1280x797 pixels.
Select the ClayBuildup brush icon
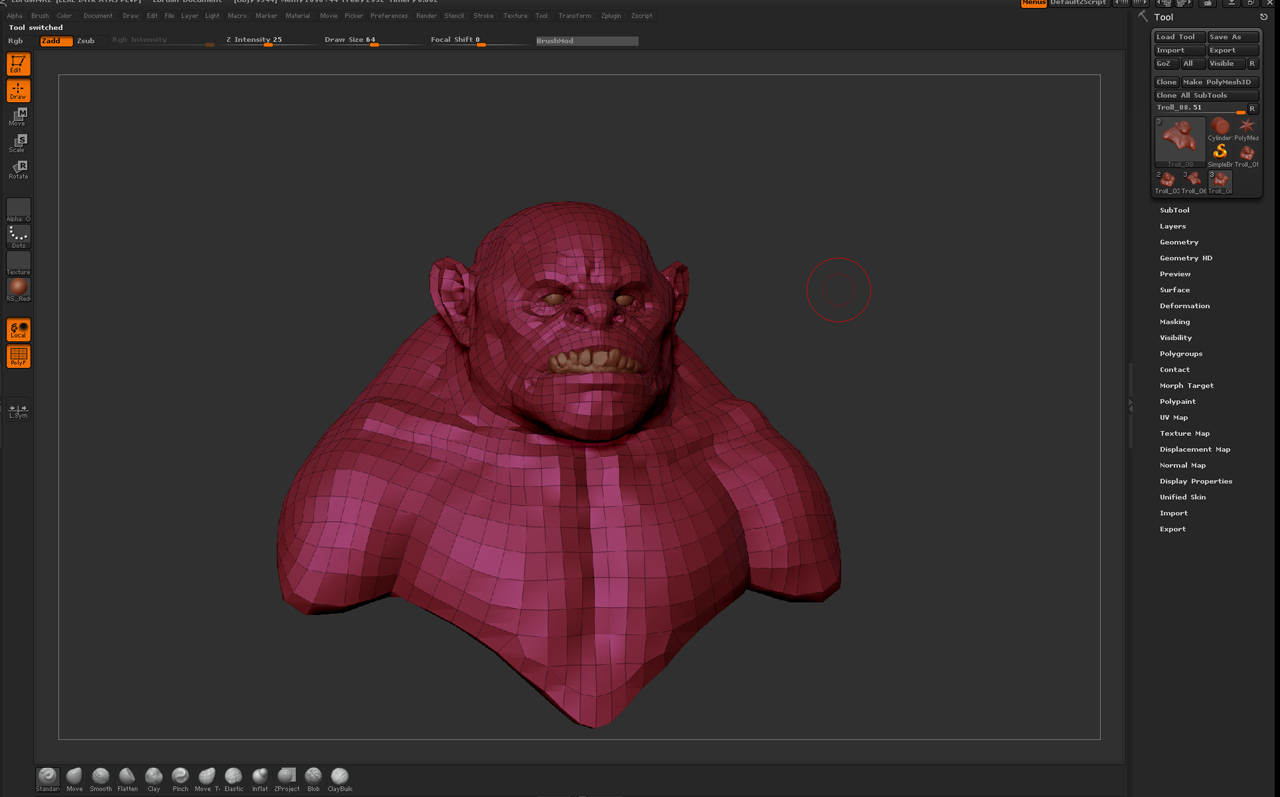(340, 779)
